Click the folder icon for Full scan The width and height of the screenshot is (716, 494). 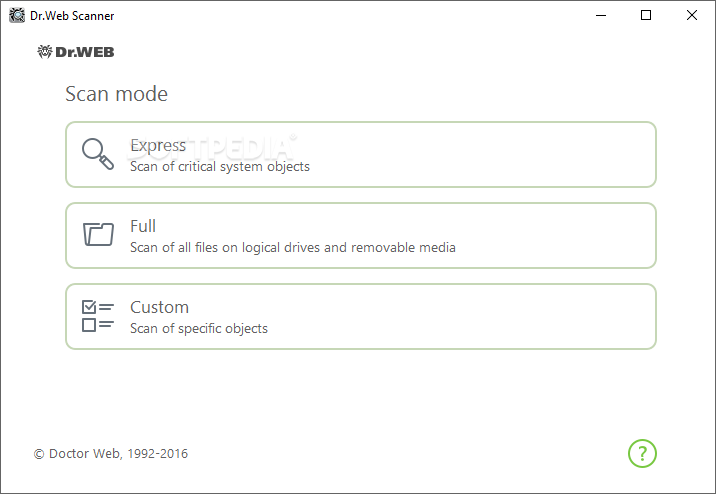click(x=98, y=234)
